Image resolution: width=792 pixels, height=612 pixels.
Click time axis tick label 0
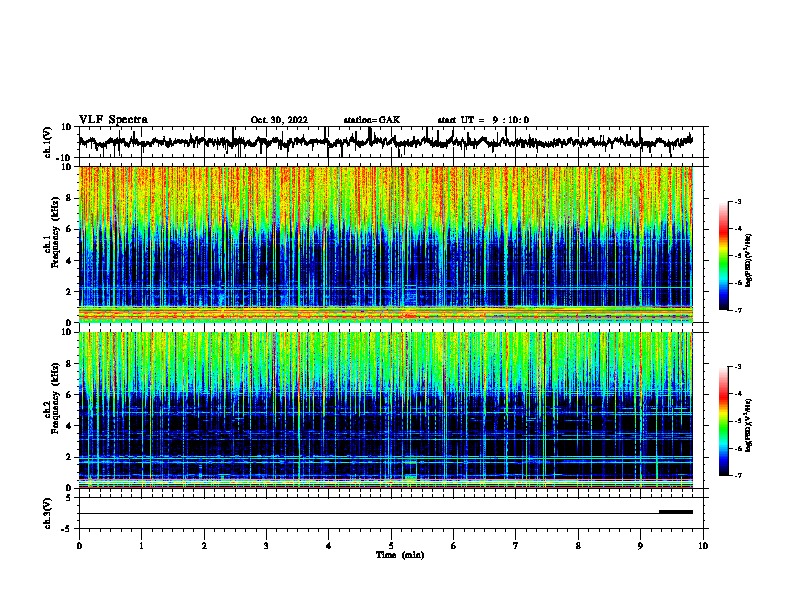point(79,545)
